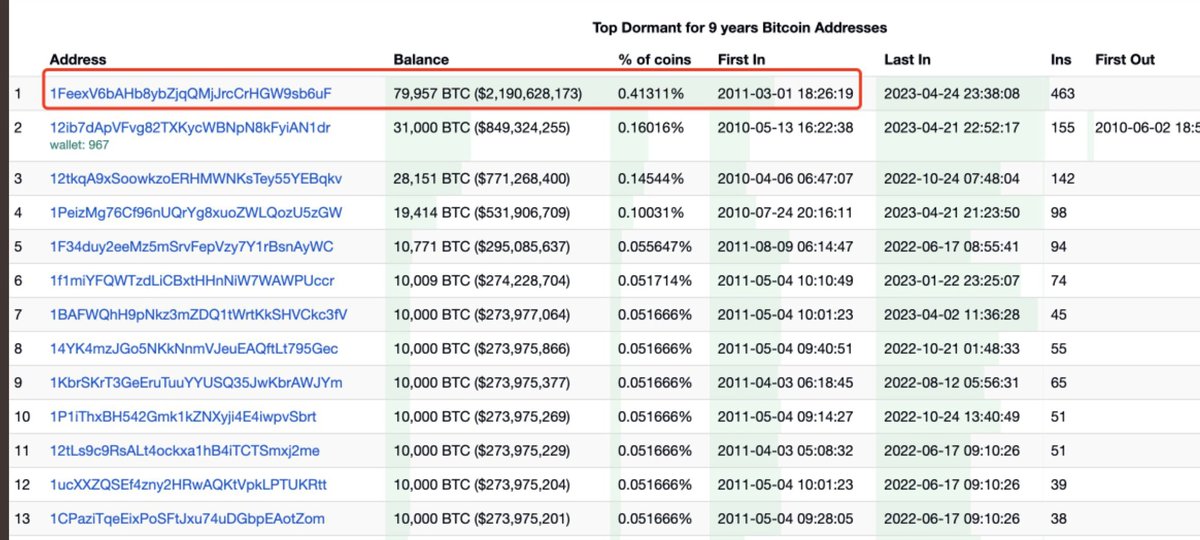Open address 1BAFWQhH9pNkz3mZDQ1tWrtKkSHVCkc3fV

(x=199, y=315)
